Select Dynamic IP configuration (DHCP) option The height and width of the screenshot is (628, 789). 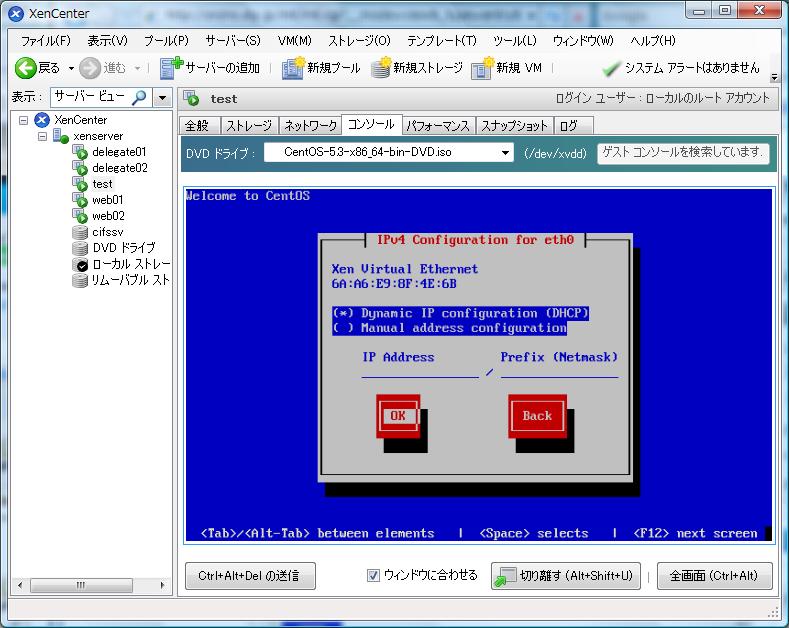point(460,313)
